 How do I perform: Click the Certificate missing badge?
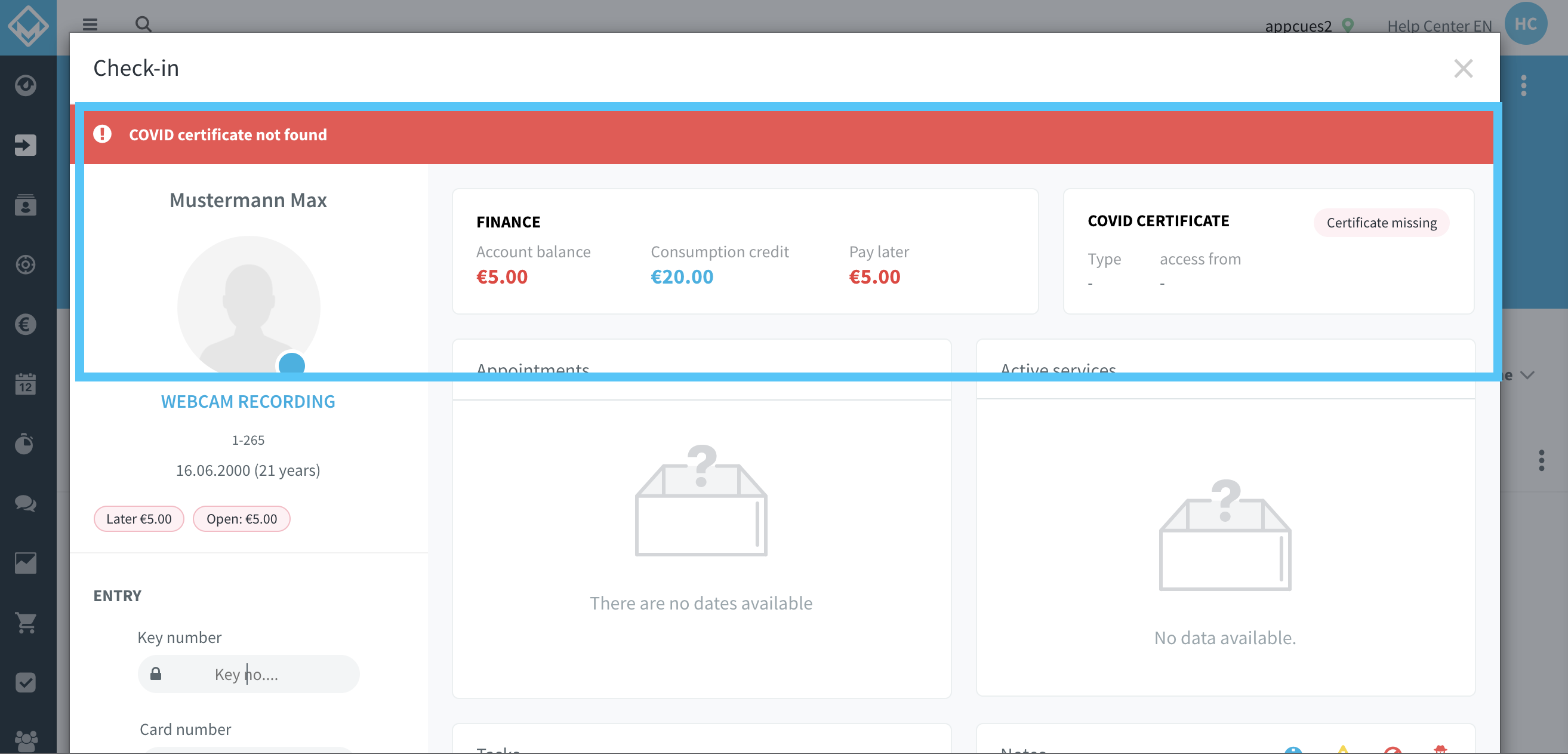1381,222
